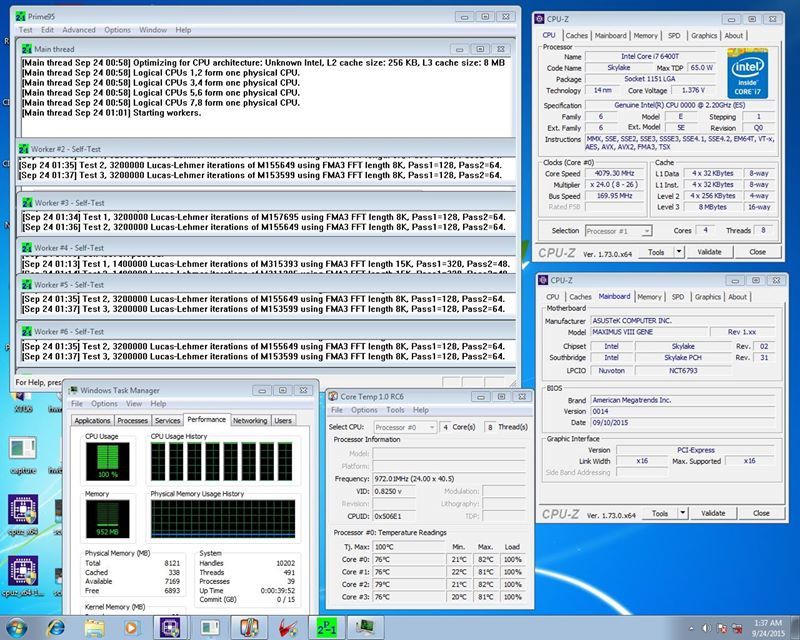Screen dimensions: 800x640
Task: Click the Core Temp title bar icon
Action: coord(333,396)
